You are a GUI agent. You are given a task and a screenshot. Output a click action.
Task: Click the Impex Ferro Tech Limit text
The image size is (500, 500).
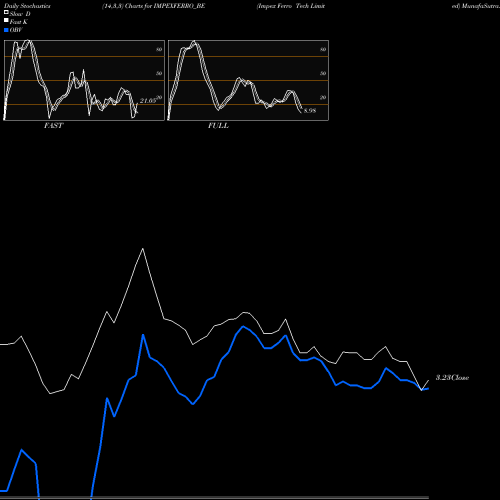pyautogui.click(x=291, y=6)
